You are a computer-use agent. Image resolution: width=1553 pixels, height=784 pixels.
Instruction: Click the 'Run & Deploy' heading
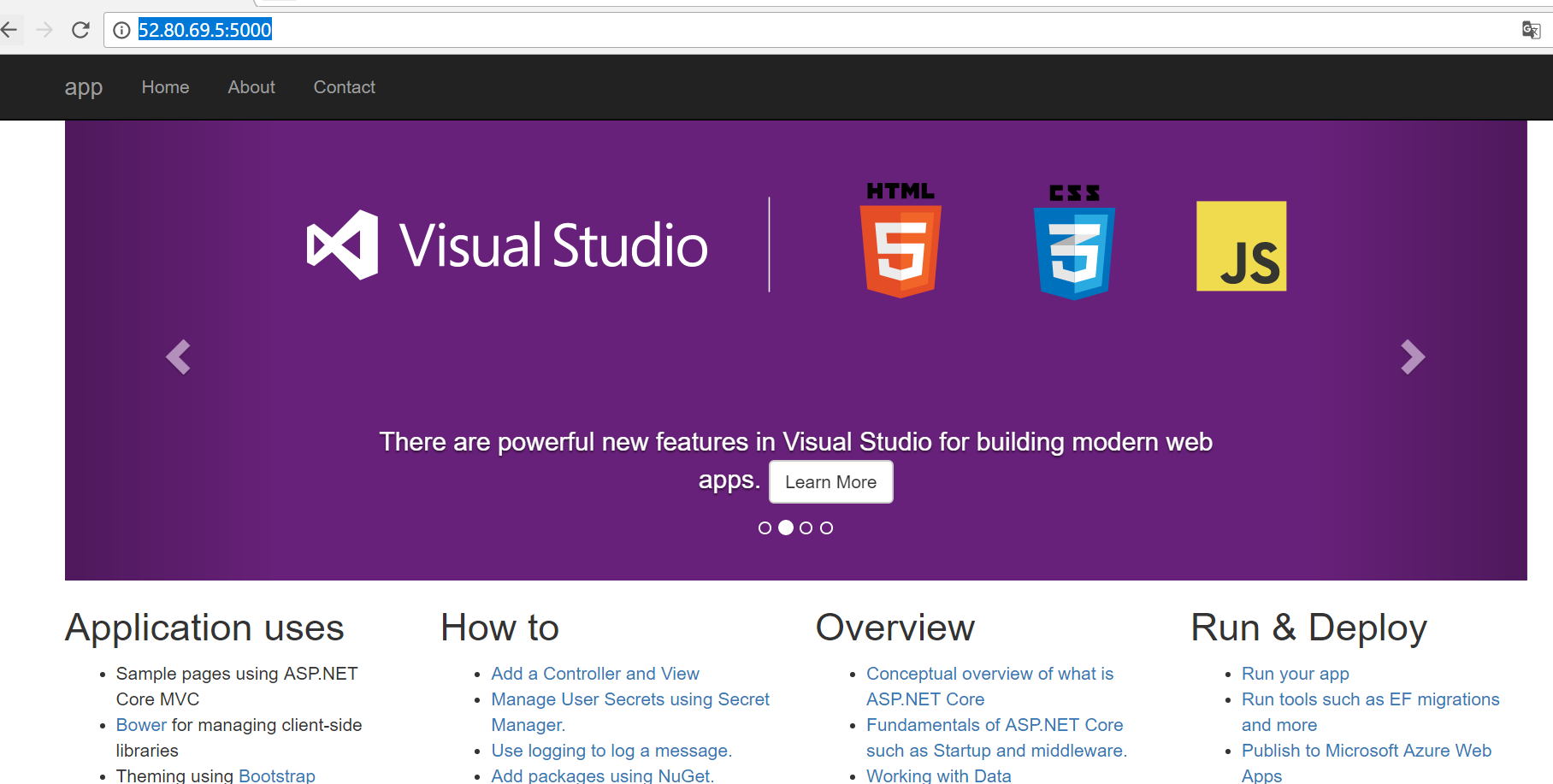pos(1309,628)
